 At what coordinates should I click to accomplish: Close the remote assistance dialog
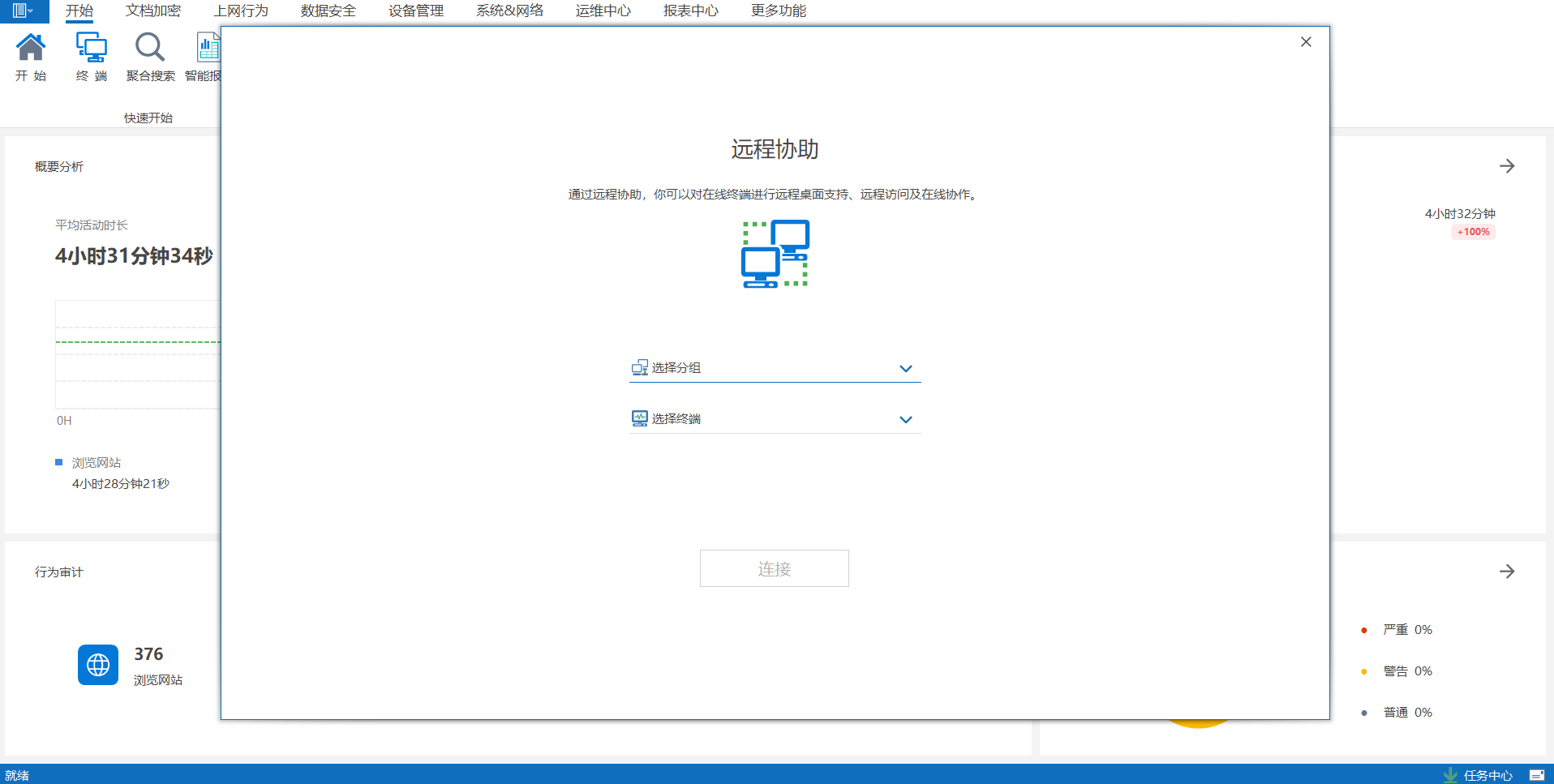(x=1306, y=42)
